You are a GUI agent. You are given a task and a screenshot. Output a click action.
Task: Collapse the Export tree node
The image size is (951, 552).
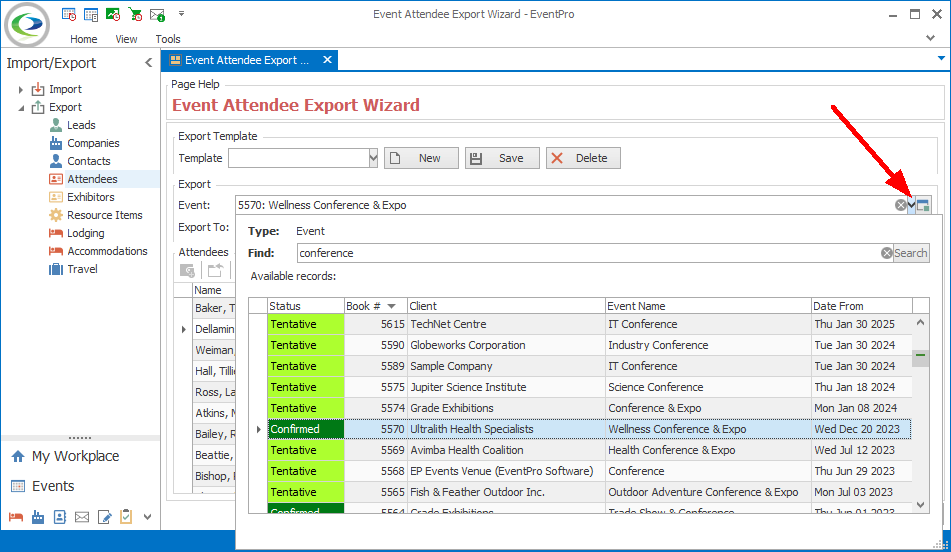pos(21,107)
